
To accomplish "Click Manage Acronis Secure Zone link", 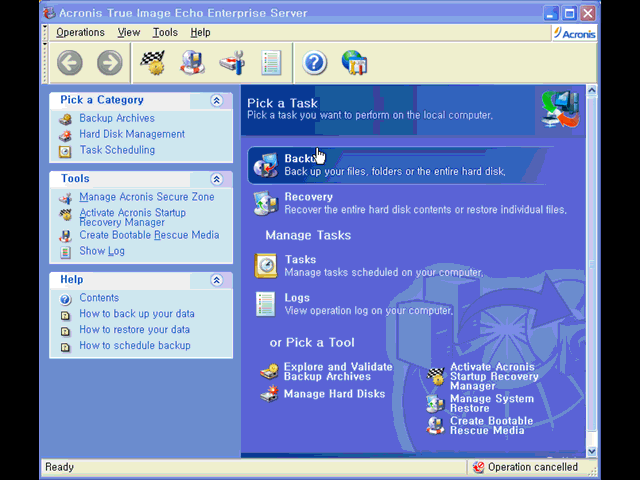I will (x=146, y=197).
